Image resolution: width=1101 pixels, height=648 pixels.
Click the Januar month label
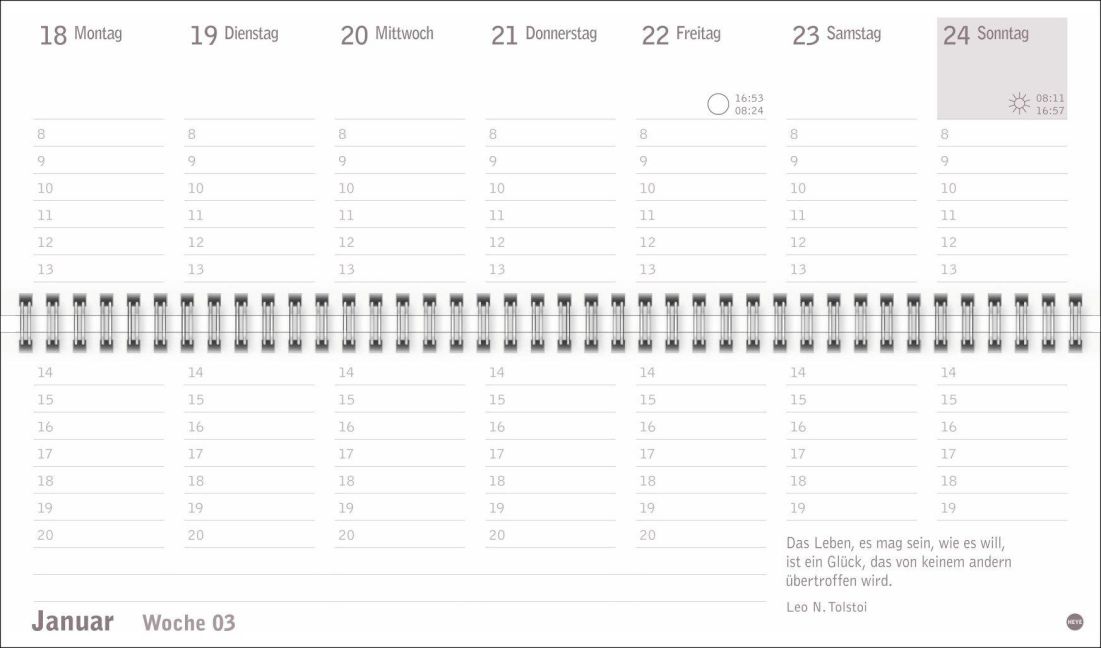72,621
